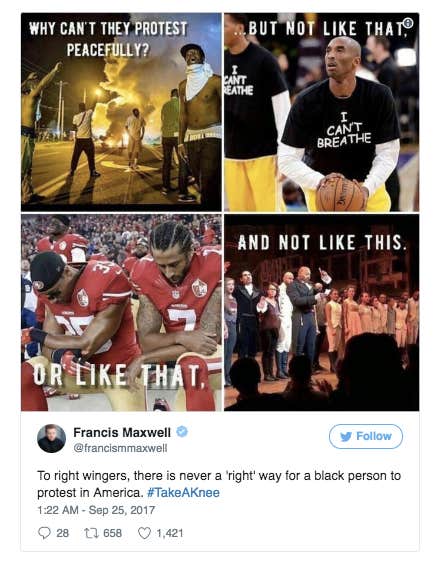Open the tweet timestamp 1:22 AM - Sep 25, 2017
The height and width of the screenshot is (565, 434).
96,510
